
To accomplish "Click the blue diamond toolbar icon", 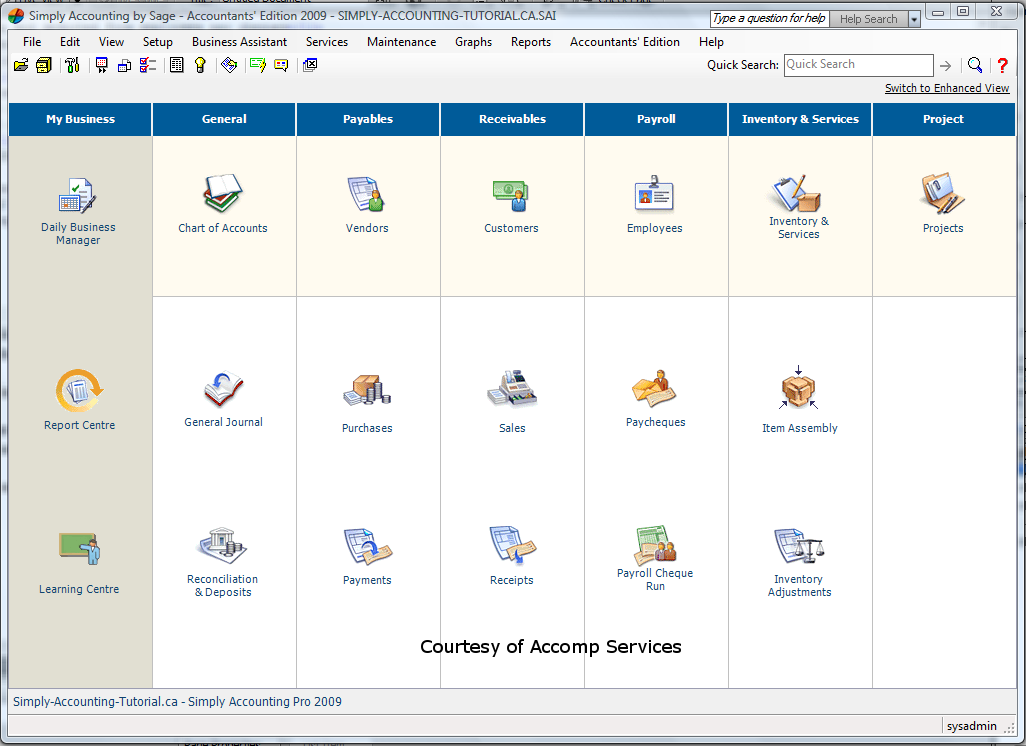I will point(229,65).
